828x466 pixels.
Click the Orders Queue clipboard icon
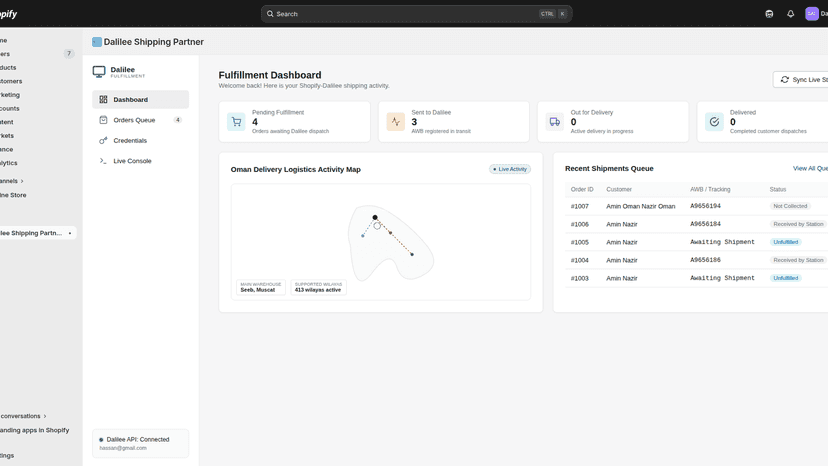pyautogui.click(x=104, y=120)
